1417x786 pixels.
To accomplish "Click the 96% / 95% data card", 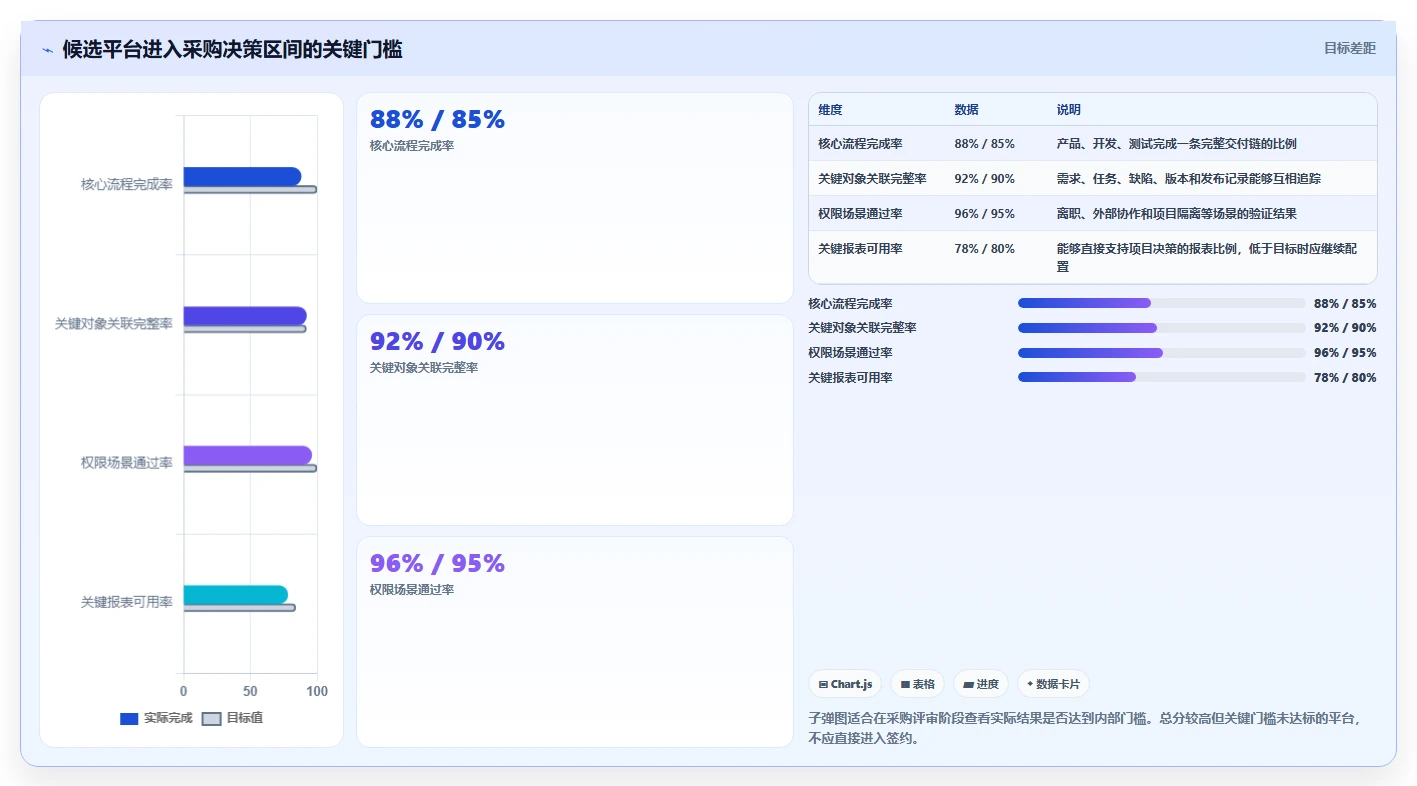I will click(x=575, y=642).
